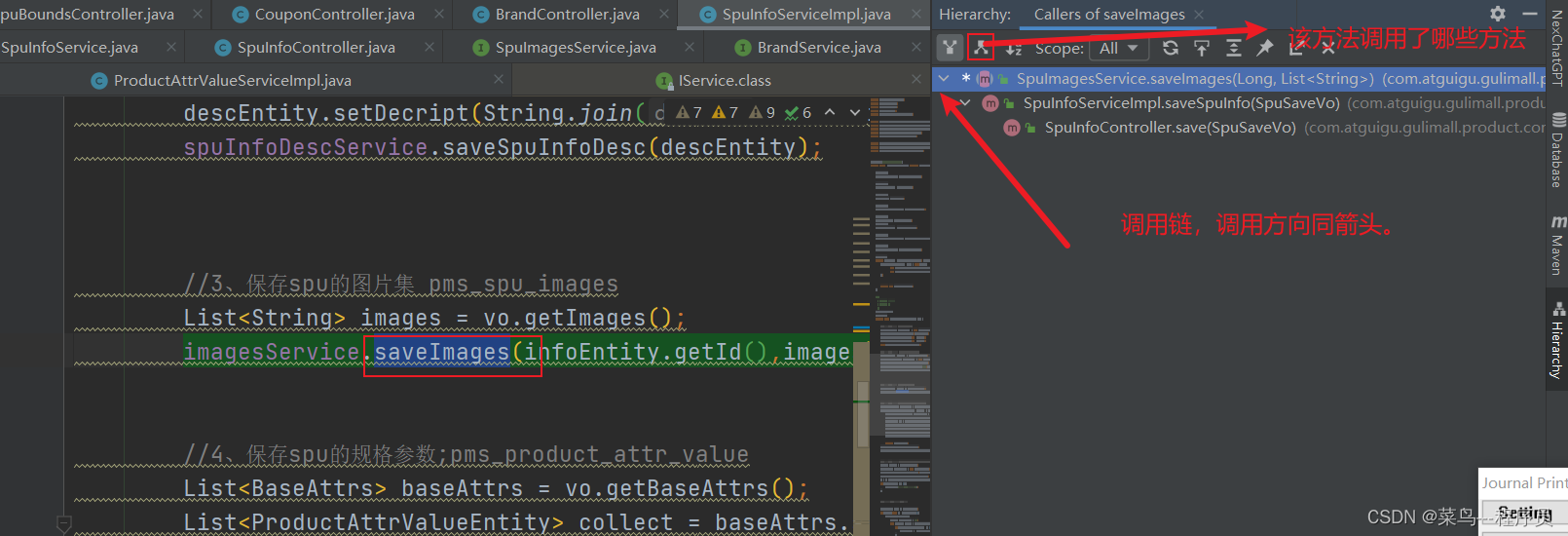The image size is (1568, 536).
Task: Open the BrandController.java tab
Action: [x=567, y=15]
